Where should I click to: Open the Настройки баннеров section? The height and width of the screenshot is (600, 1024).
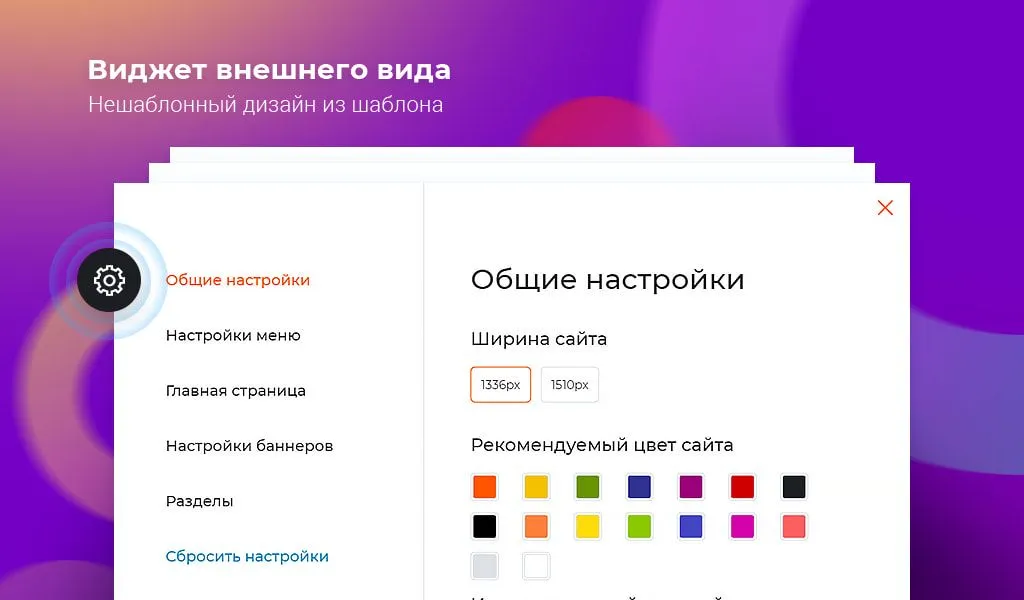coord(249,446)
